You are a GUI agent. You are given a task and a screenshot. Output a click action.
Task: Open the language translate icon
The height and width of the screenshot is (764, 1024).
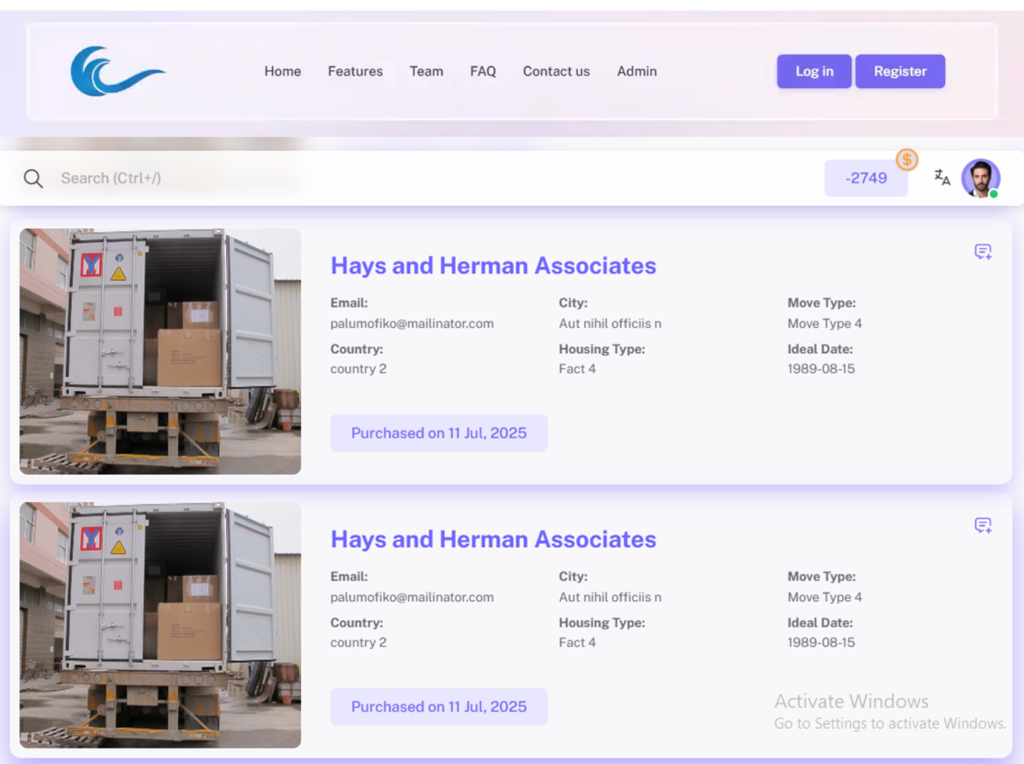coord(942,178)
